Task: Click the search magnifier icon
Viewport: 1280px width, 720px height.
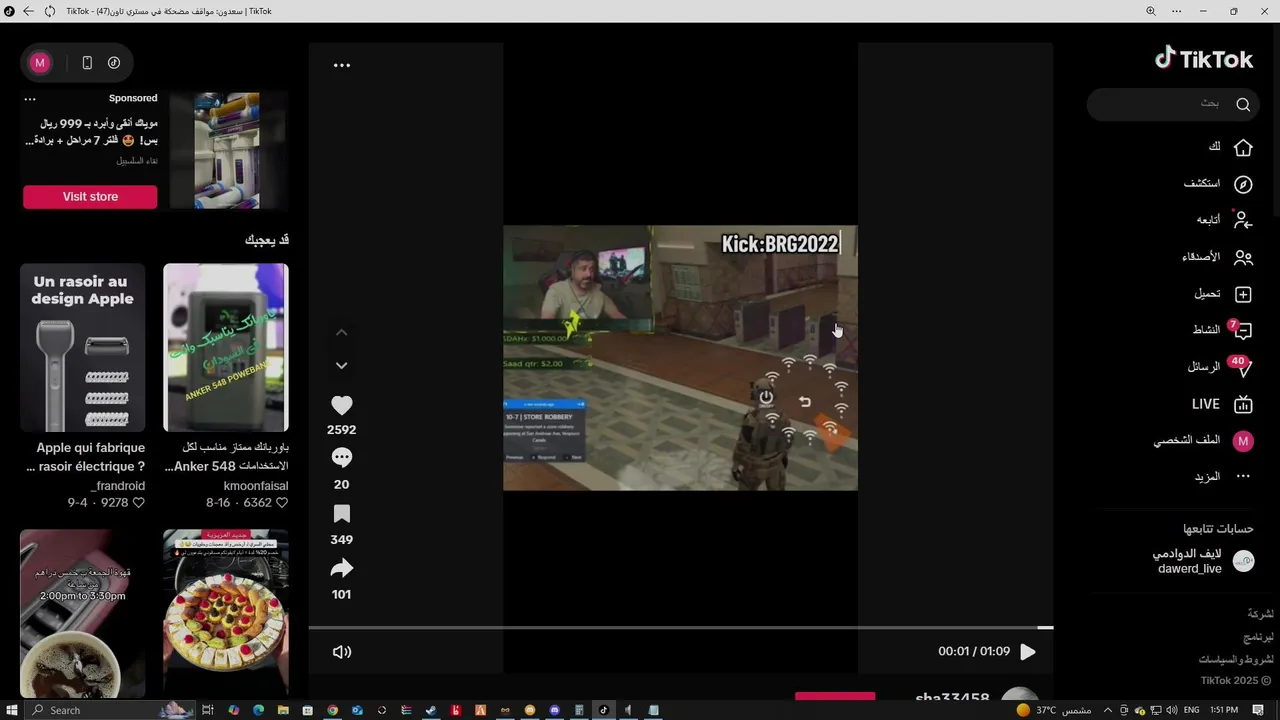Action: pyautogui.click(x=1243, y=104)
